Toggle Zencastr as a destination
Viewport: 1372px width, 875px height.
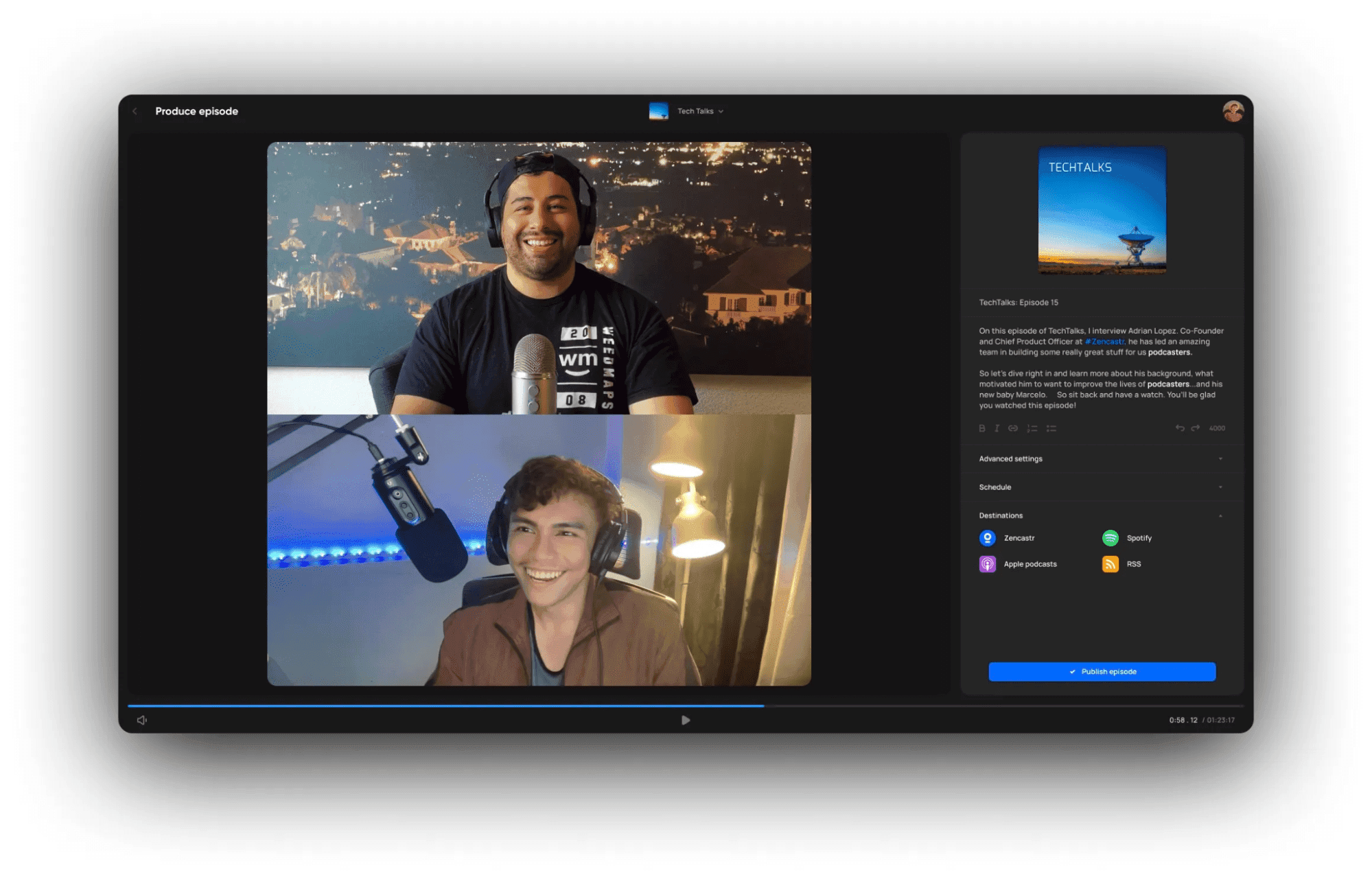[988, 538]
